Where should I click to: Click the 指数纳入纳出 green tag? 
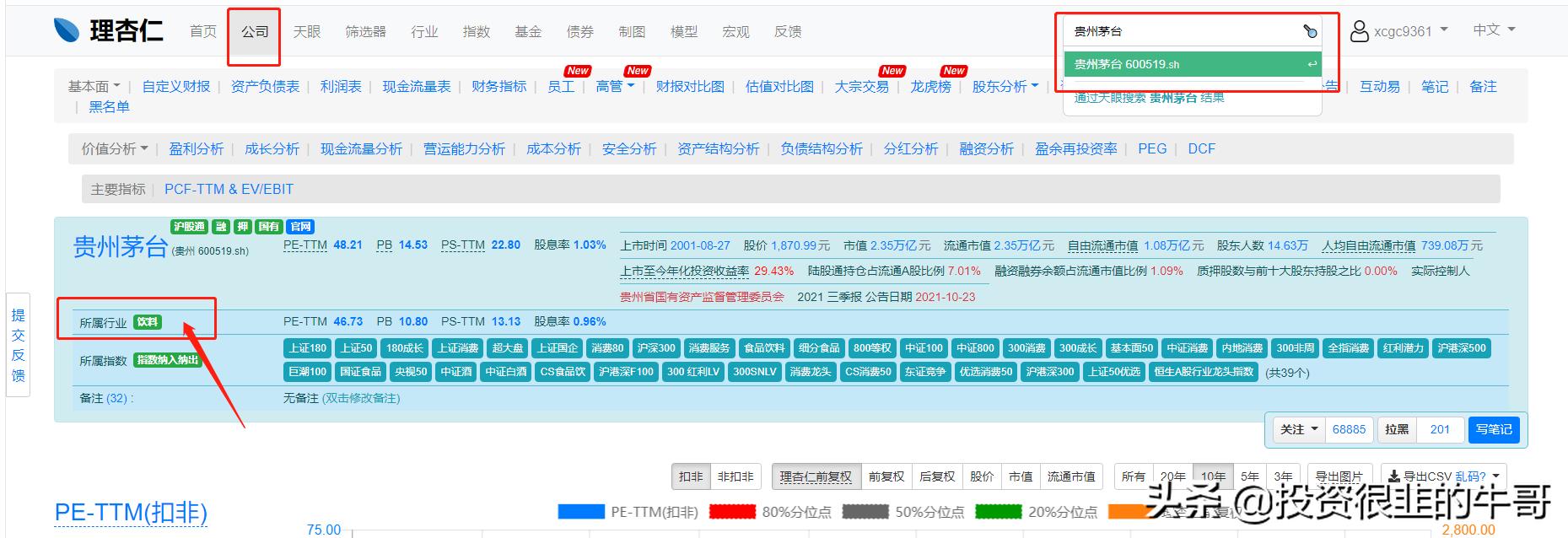point(168,360)
